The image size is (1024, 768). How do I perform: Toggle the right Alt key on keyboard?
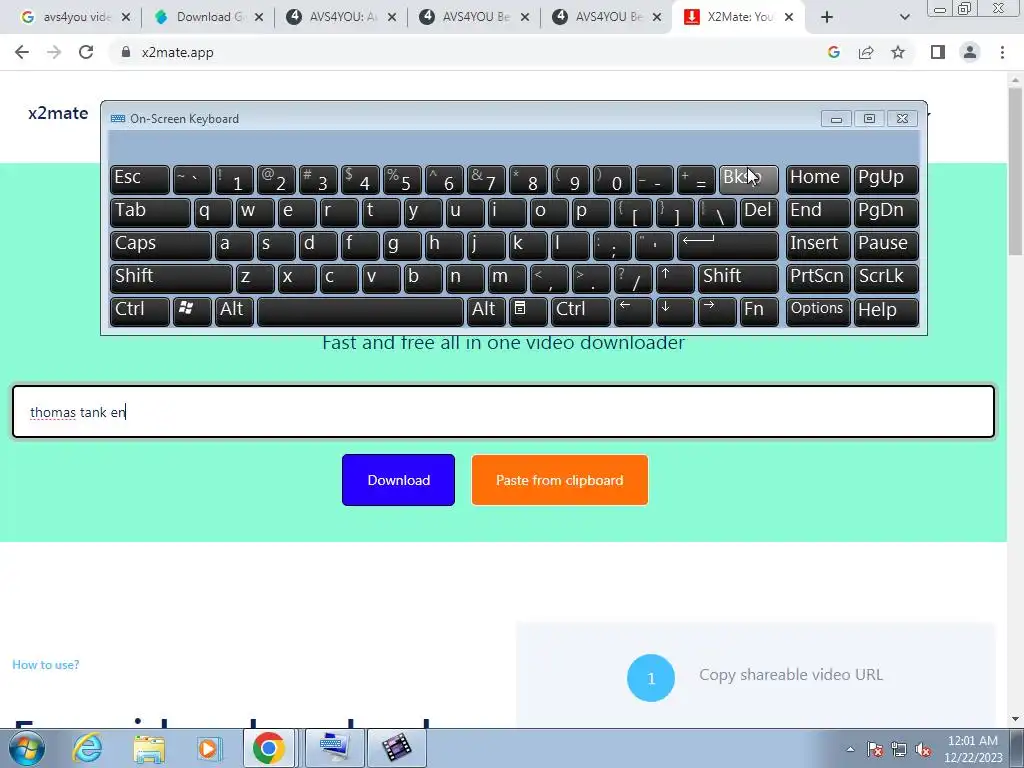pos(486,312)
